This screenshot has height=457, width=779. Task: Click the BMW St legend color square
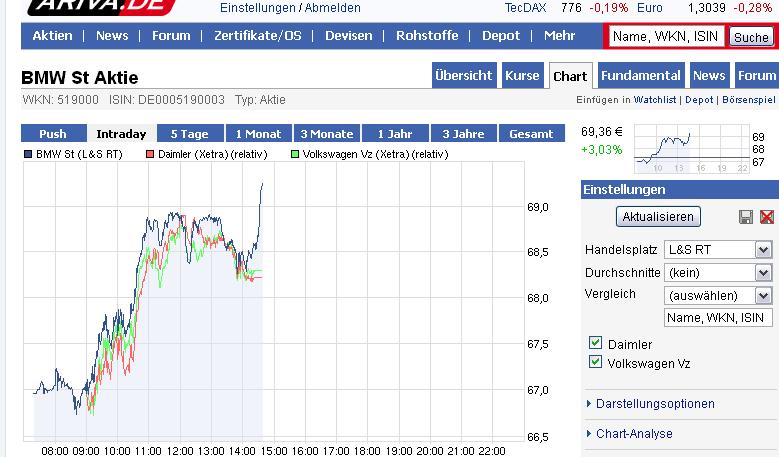28,154
